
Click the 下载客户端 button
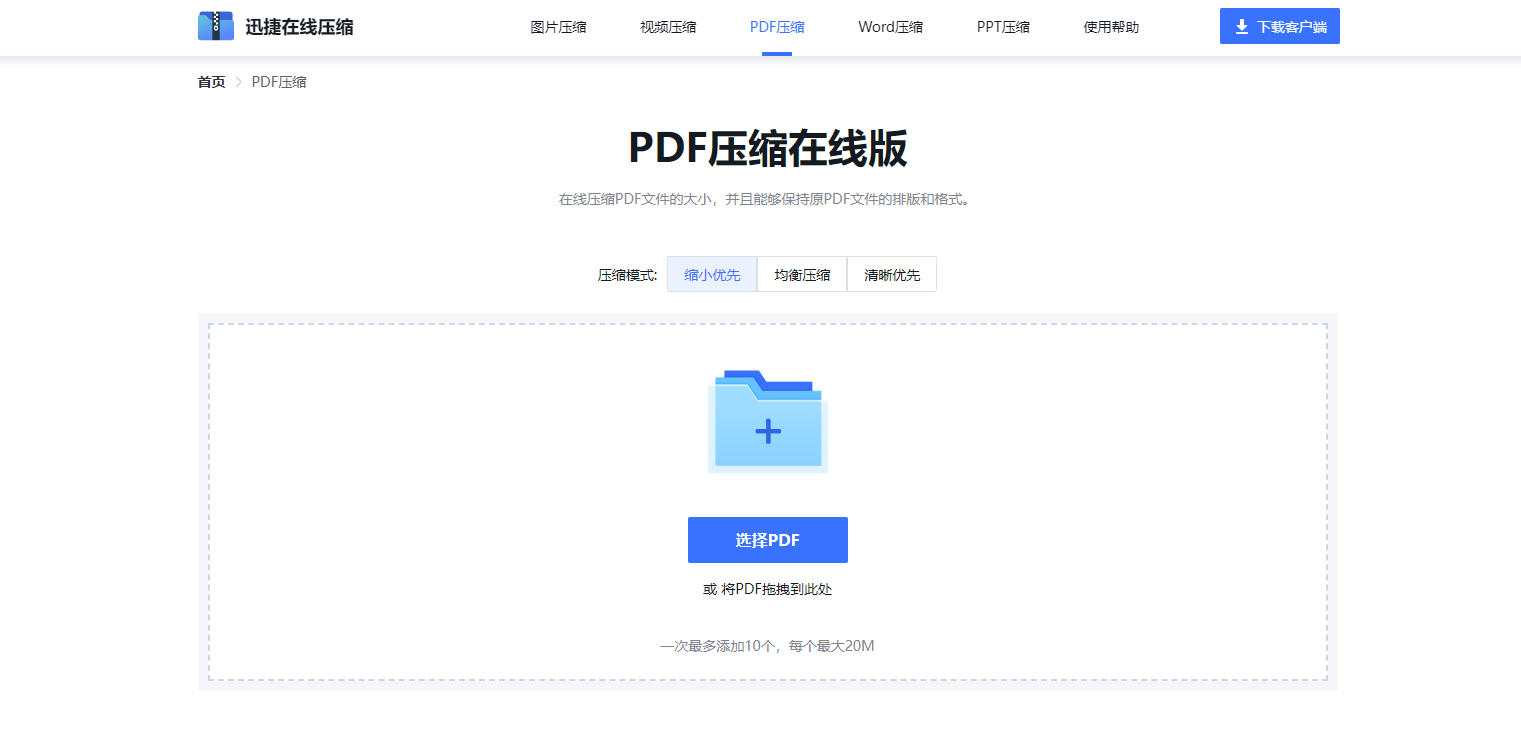(x=1279, y=25)
